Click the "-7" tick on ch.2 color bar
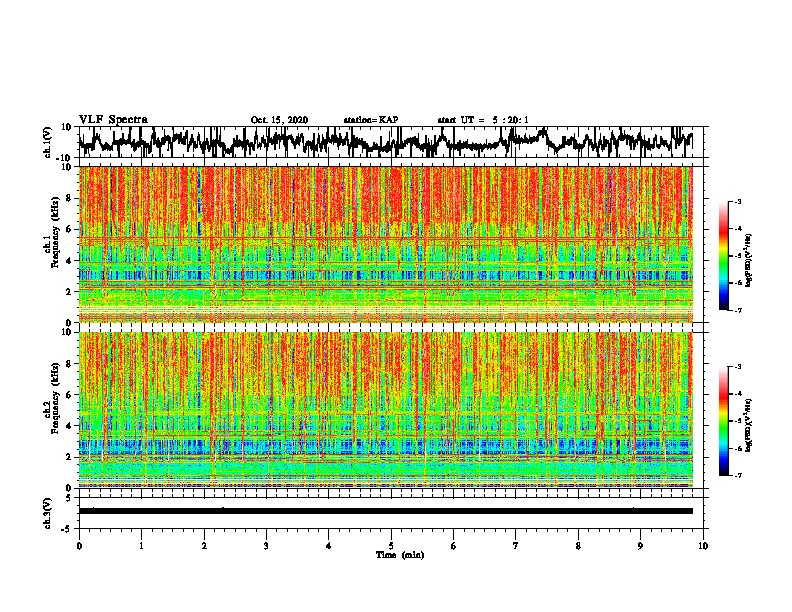 coord(737,476)
